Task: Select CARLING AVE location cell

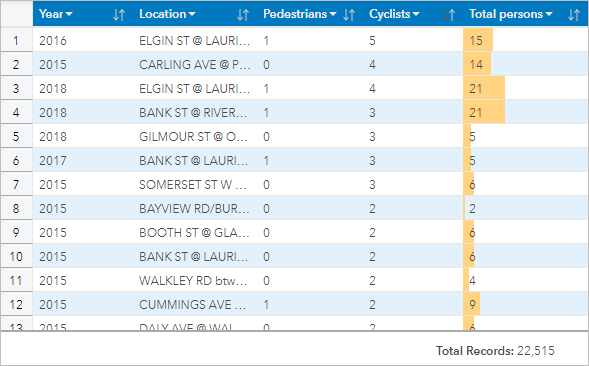Action: coord(195,64)
